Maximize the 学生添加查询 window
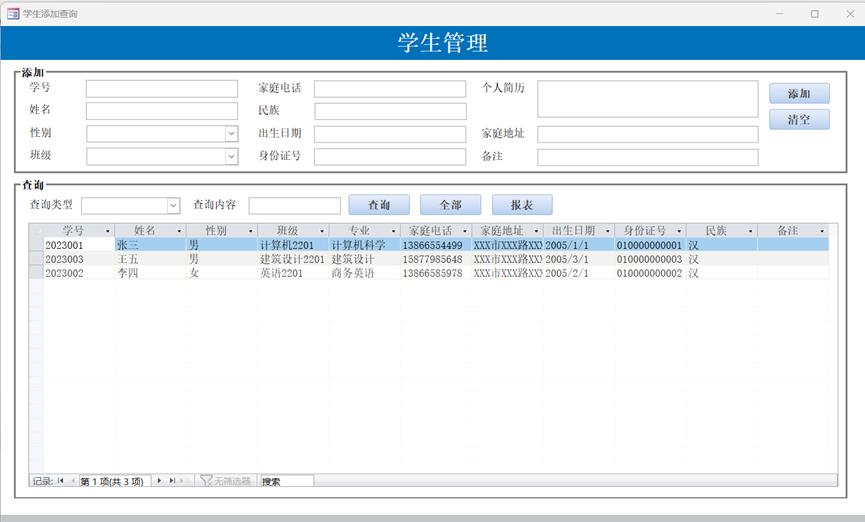 [x=815, y=14]
